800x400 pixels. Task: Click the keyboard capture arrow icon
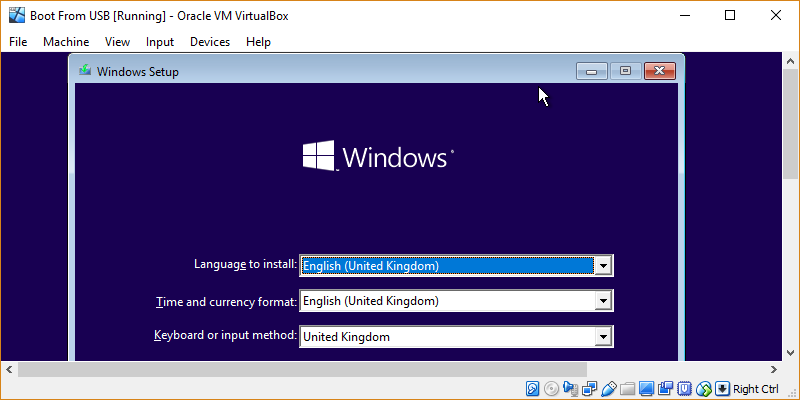(722, 389)
